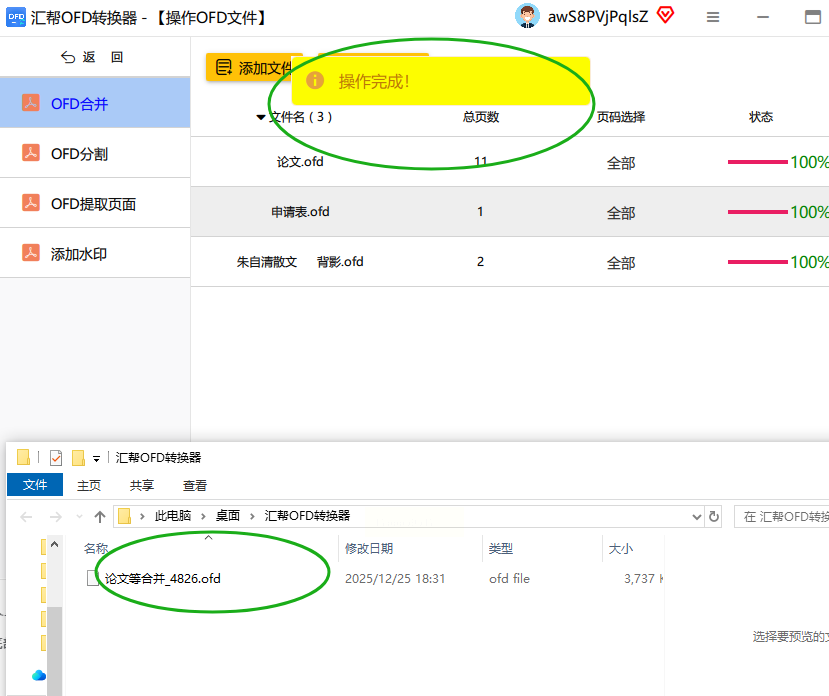Viewport: 829px width, 696px height.
Task: Click the Explorer up-one-level arrow
Action: pyautogui.click(x=99, y=517)
